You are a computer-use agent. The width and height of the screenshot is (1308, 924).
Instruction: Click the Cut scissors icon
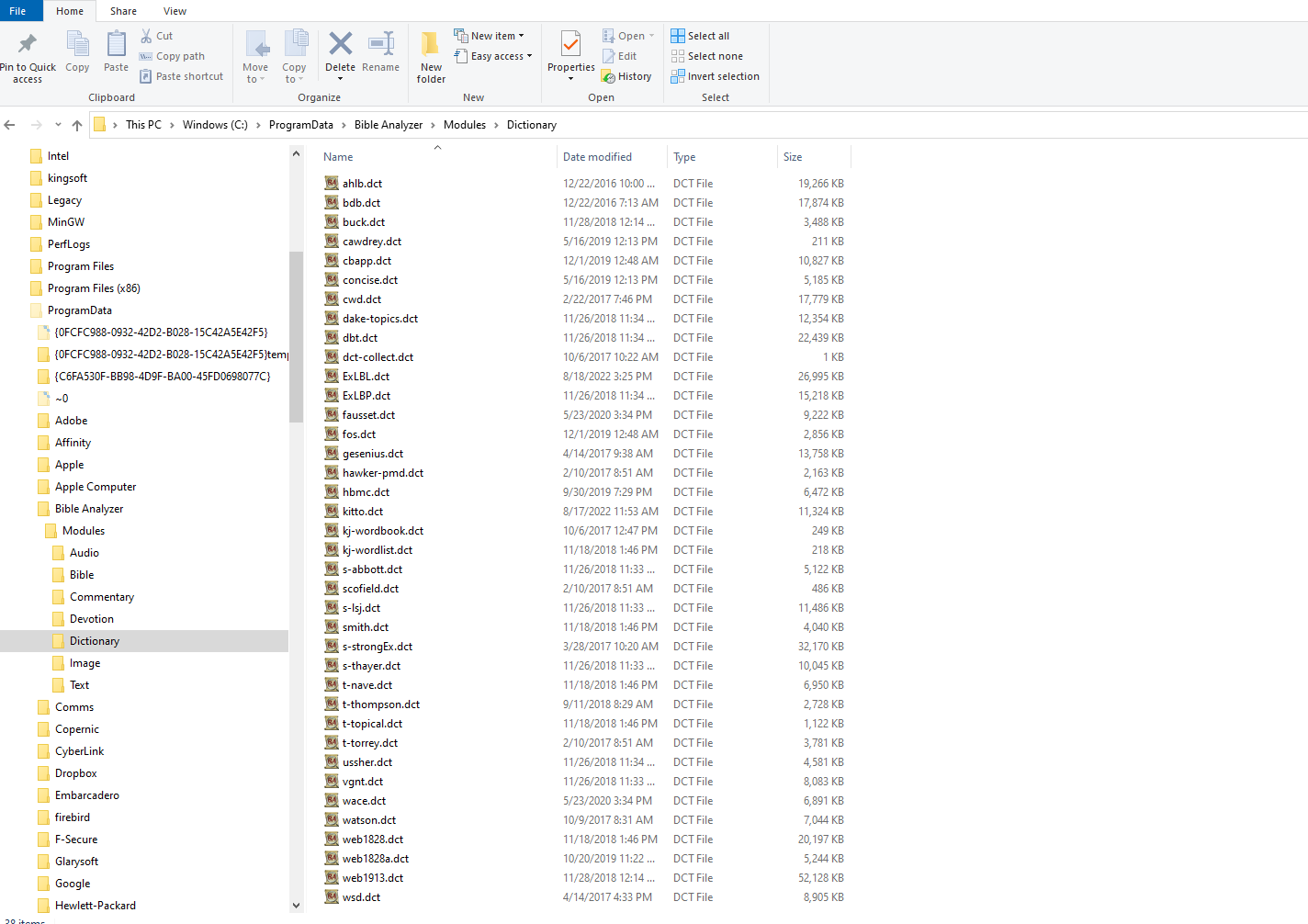(x=146, y=36)
